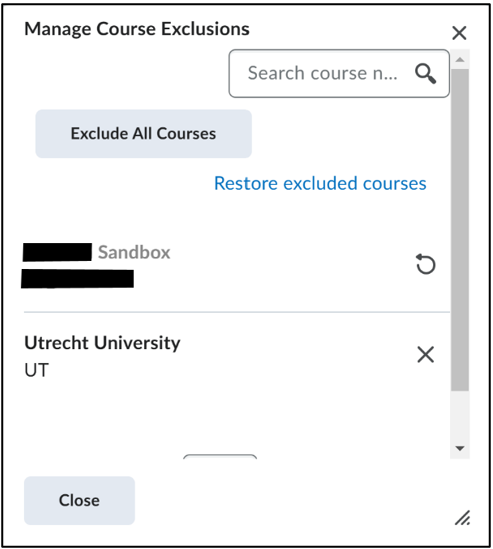
Task: Click the Manage Course Exclusions heading
Action: [x=137, y=29]
